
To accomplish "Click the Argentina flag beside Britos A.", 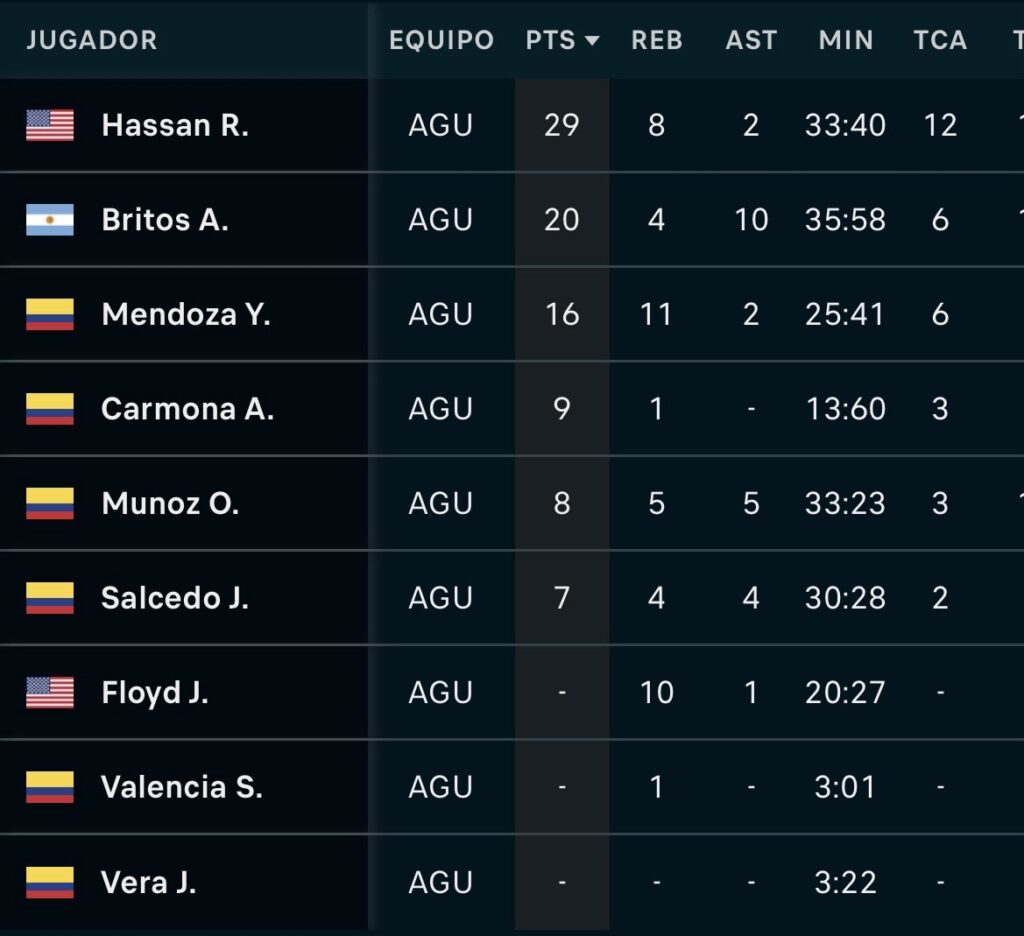I will (x=50, y=219).
